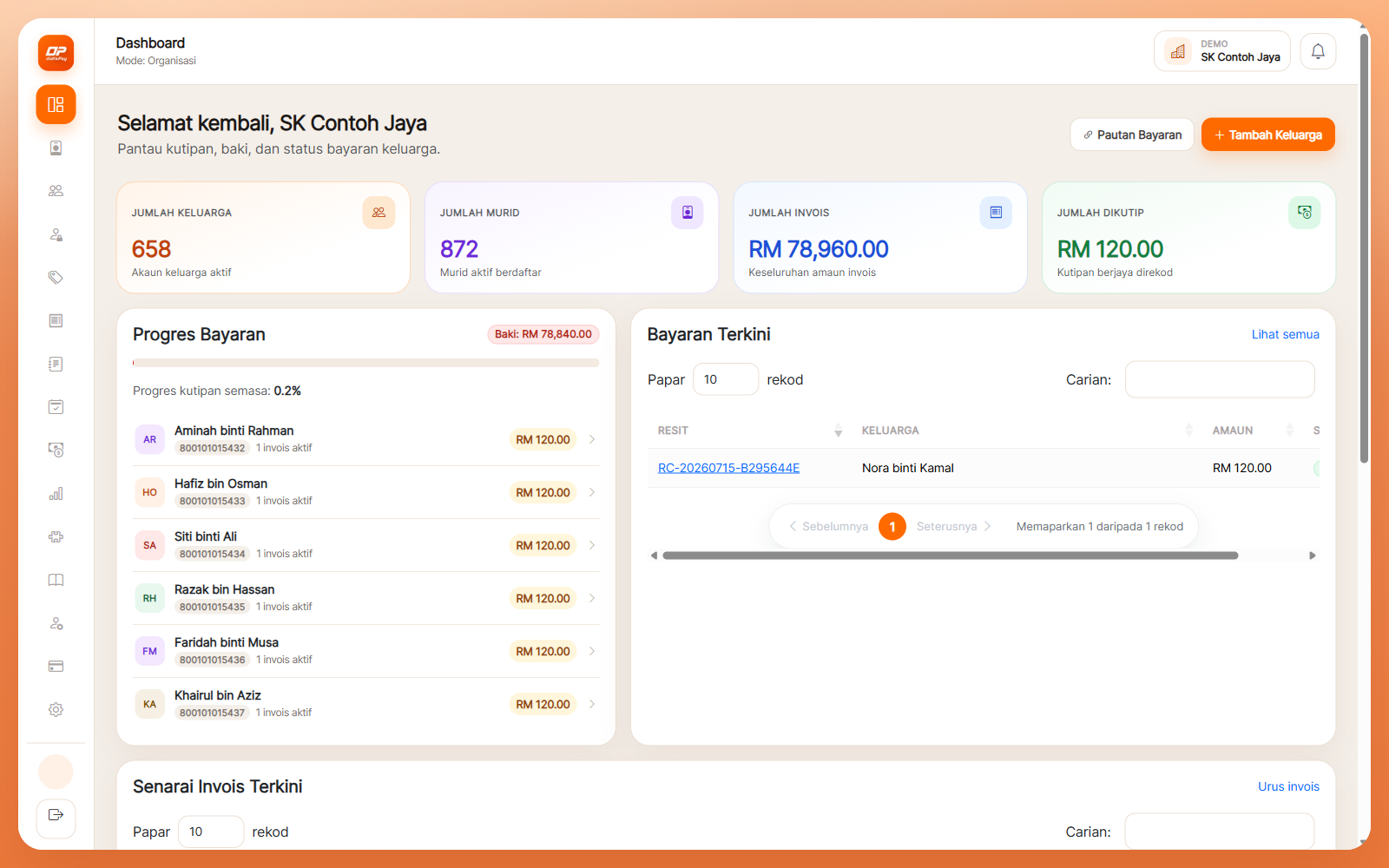Click the Bayaran Terkini Papar records field
The height and width of the screenshot is (868, 1389).
coord(726,379)
